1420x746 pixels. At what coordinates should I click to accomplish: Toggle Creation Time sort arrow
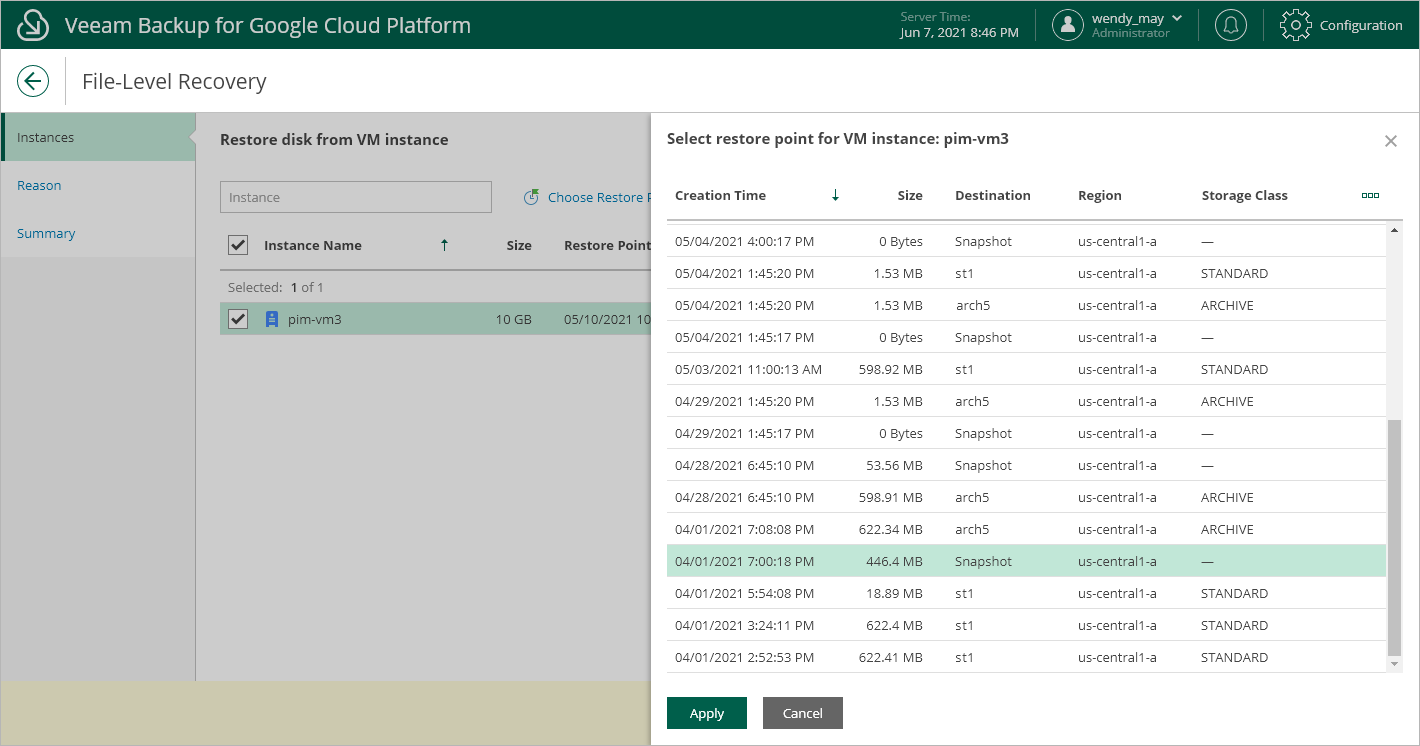[835, 195]
